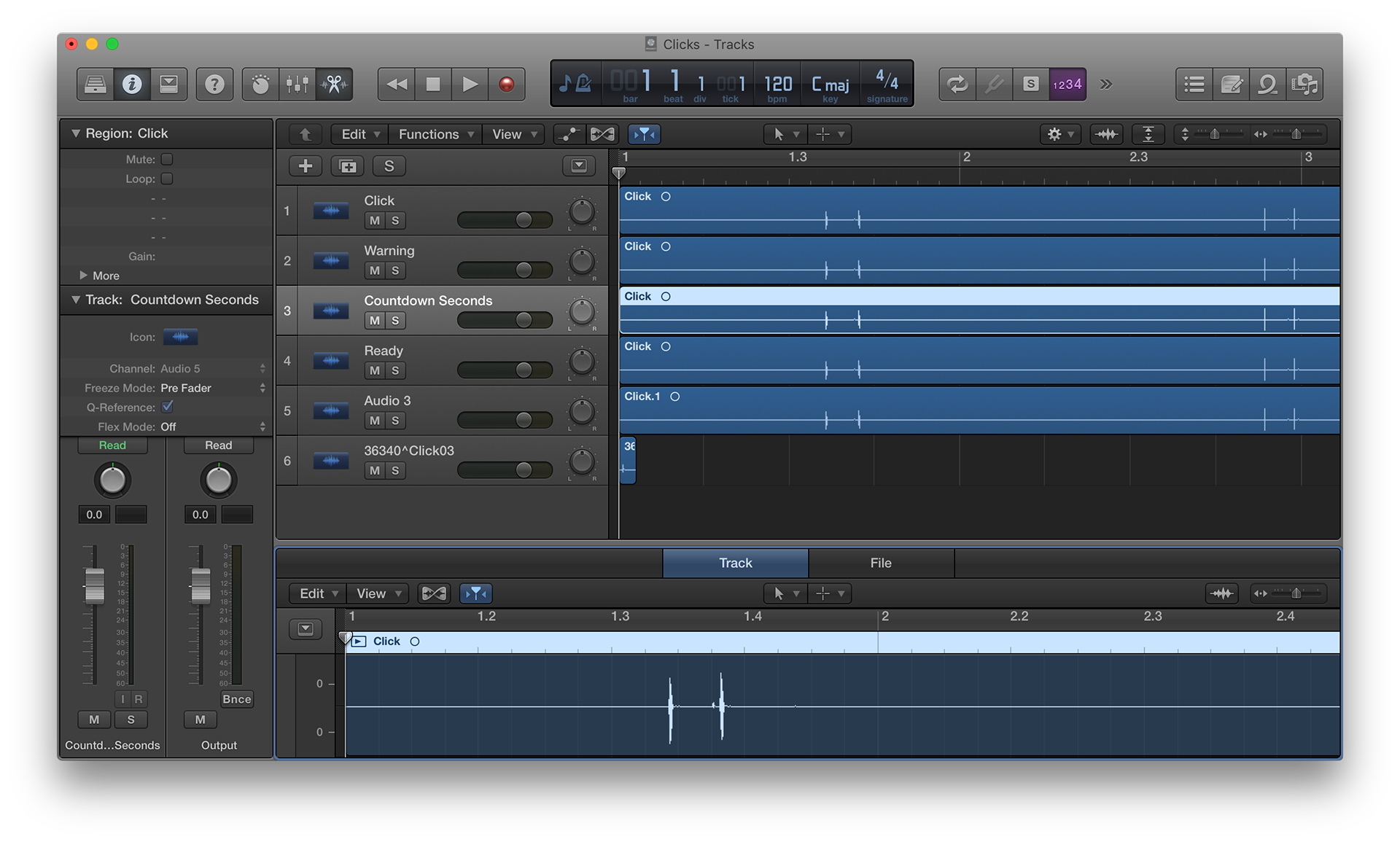1400x842 pixels.
Task: Solo the Warning track
Action: (395, 270)
